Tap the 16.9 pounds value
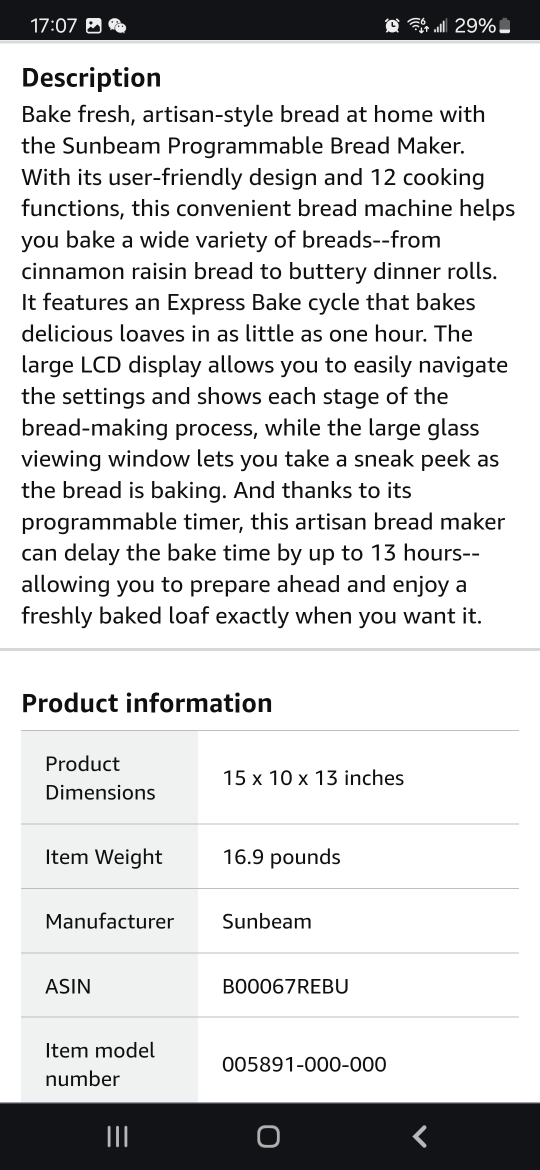This screenshot has width=540, height=1170. [x=281, y=857]
